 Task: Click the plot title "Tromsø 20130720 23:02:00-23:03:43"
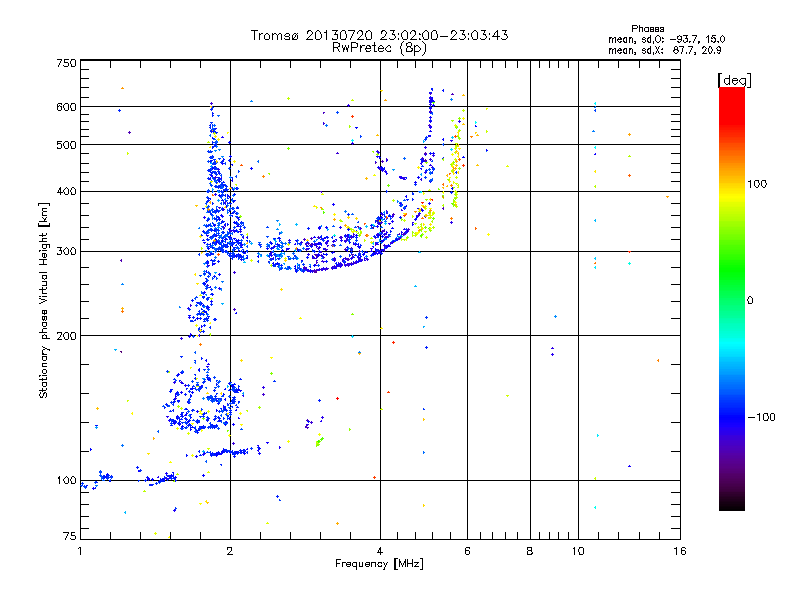tap(379, 35)
